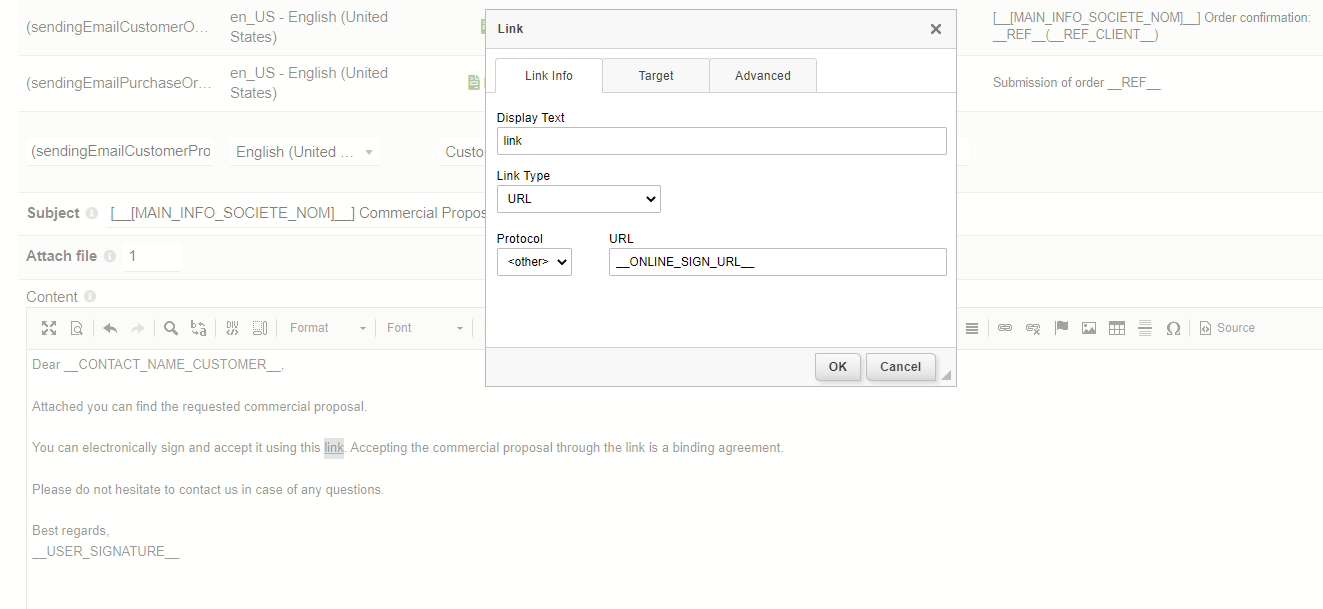Switch to the Target tab
Screen dimensions: 1323x609
point(656,76)
